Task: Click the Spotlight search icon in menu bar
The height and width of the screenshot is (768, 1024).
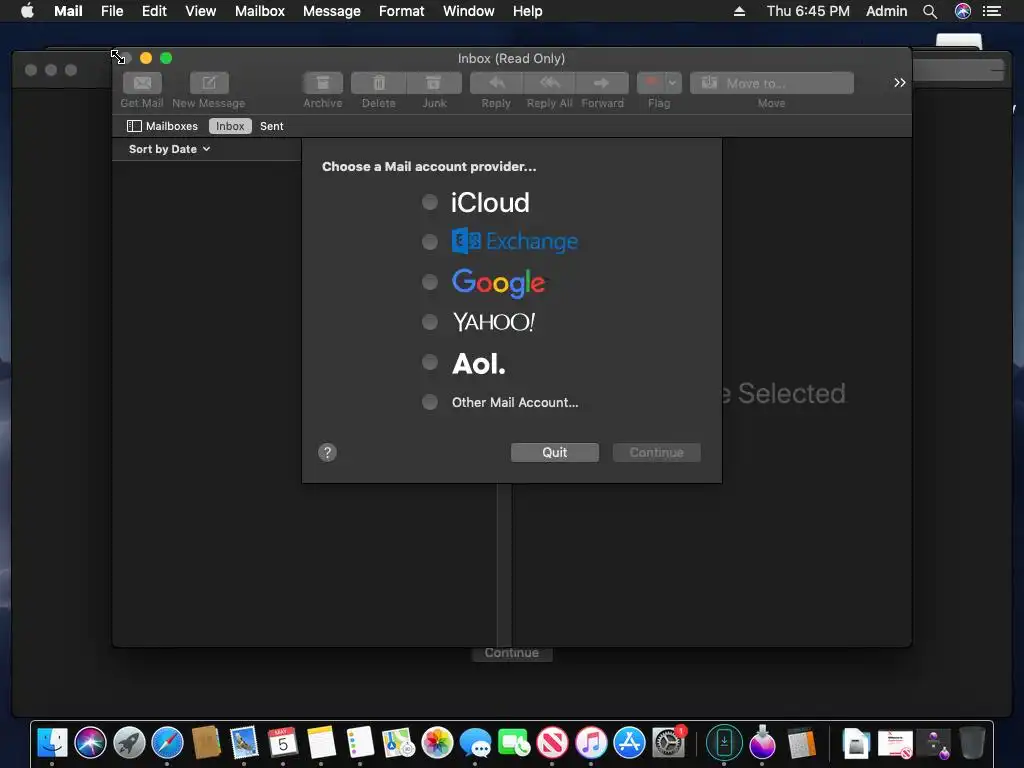Action: [x=930, y=11]
